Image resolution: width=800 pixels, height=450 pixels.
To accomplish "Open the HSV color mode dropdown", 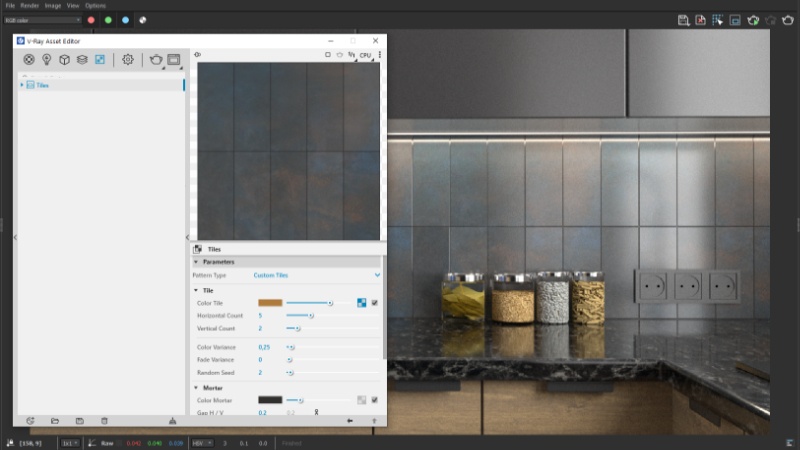I will click(x=203, y=443).
